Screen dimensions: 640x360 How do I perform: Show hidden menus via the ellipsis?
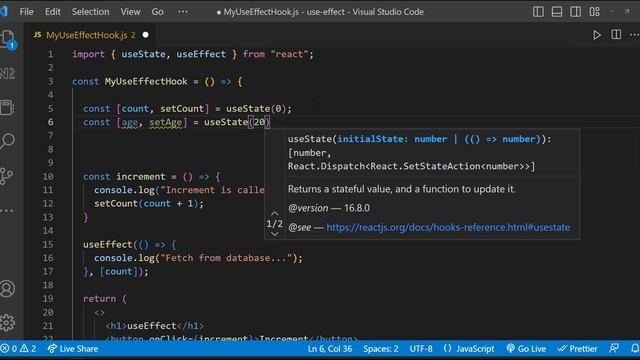tap(183, 12)
